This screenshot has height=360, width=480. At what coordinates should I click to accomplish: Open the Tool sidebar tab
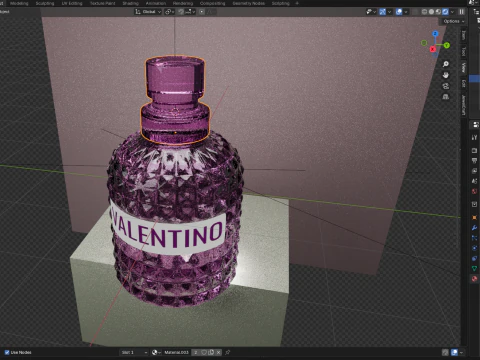point(463,51)
